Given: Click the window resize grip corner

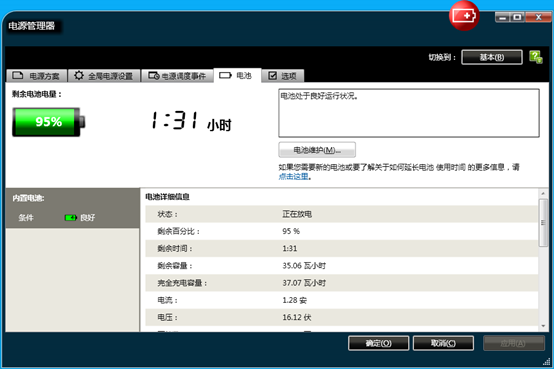Looking at the screenshot, I should pos(547,361).
